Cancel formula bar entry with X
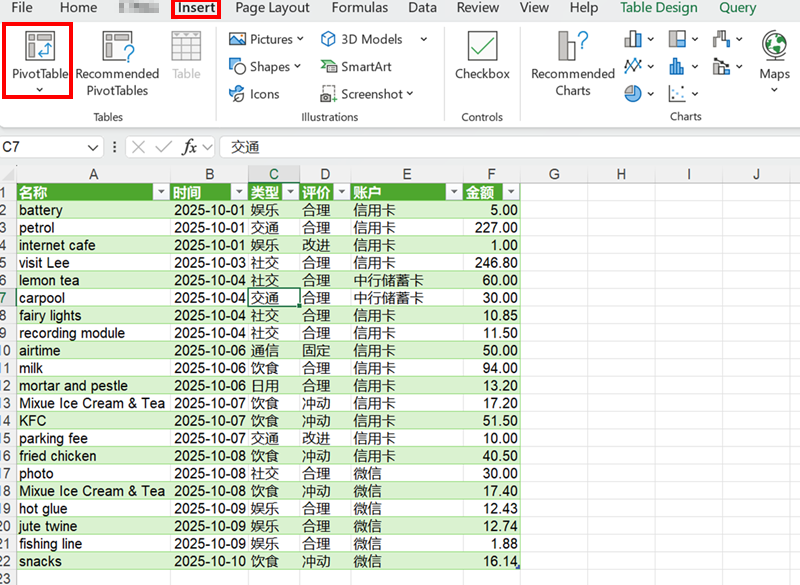This screenshot has height=585, width=800. tap(138, 147)
